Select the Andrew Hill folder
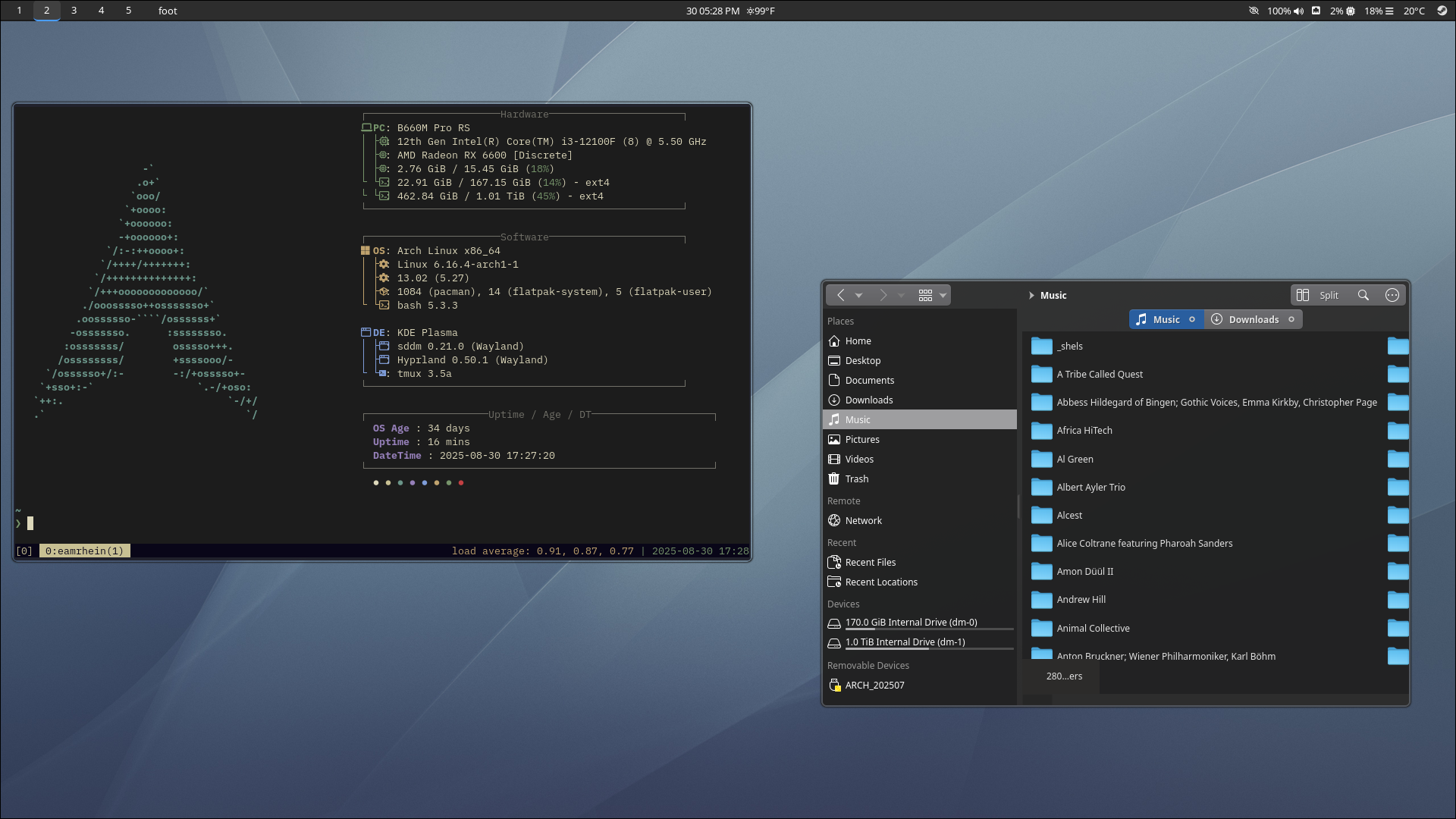Image resolution: width=1456 pixels, height=819 pixels. [x=1068, y=600]
